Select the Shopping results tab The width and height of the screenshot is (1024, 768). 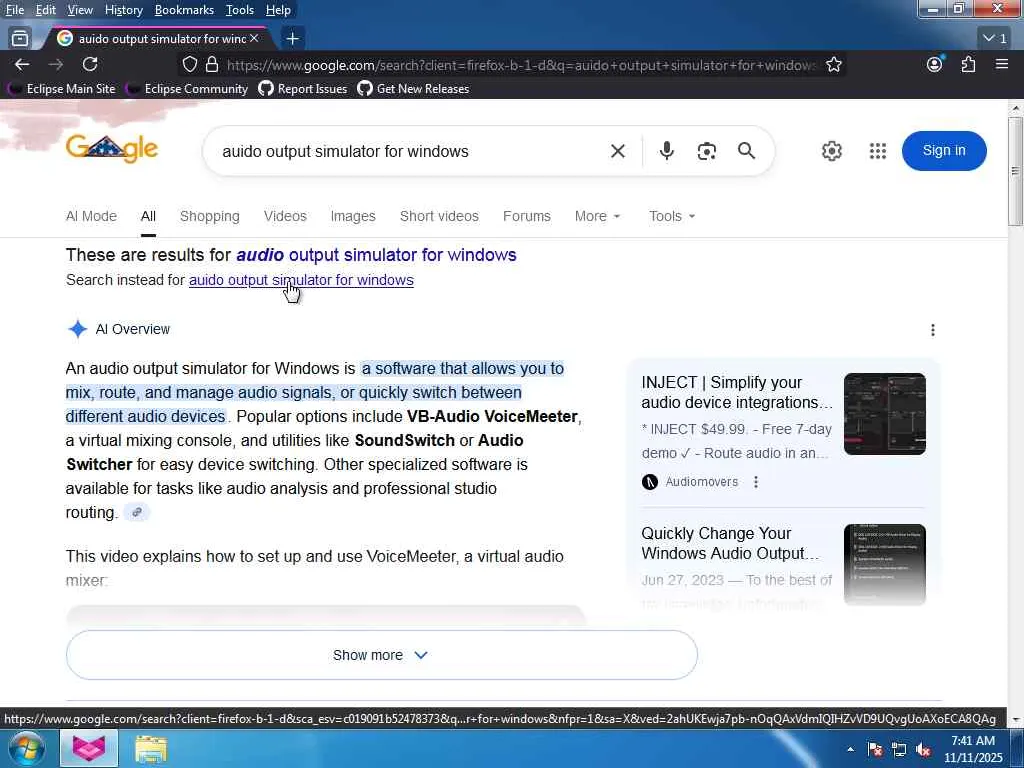point(210,216)
